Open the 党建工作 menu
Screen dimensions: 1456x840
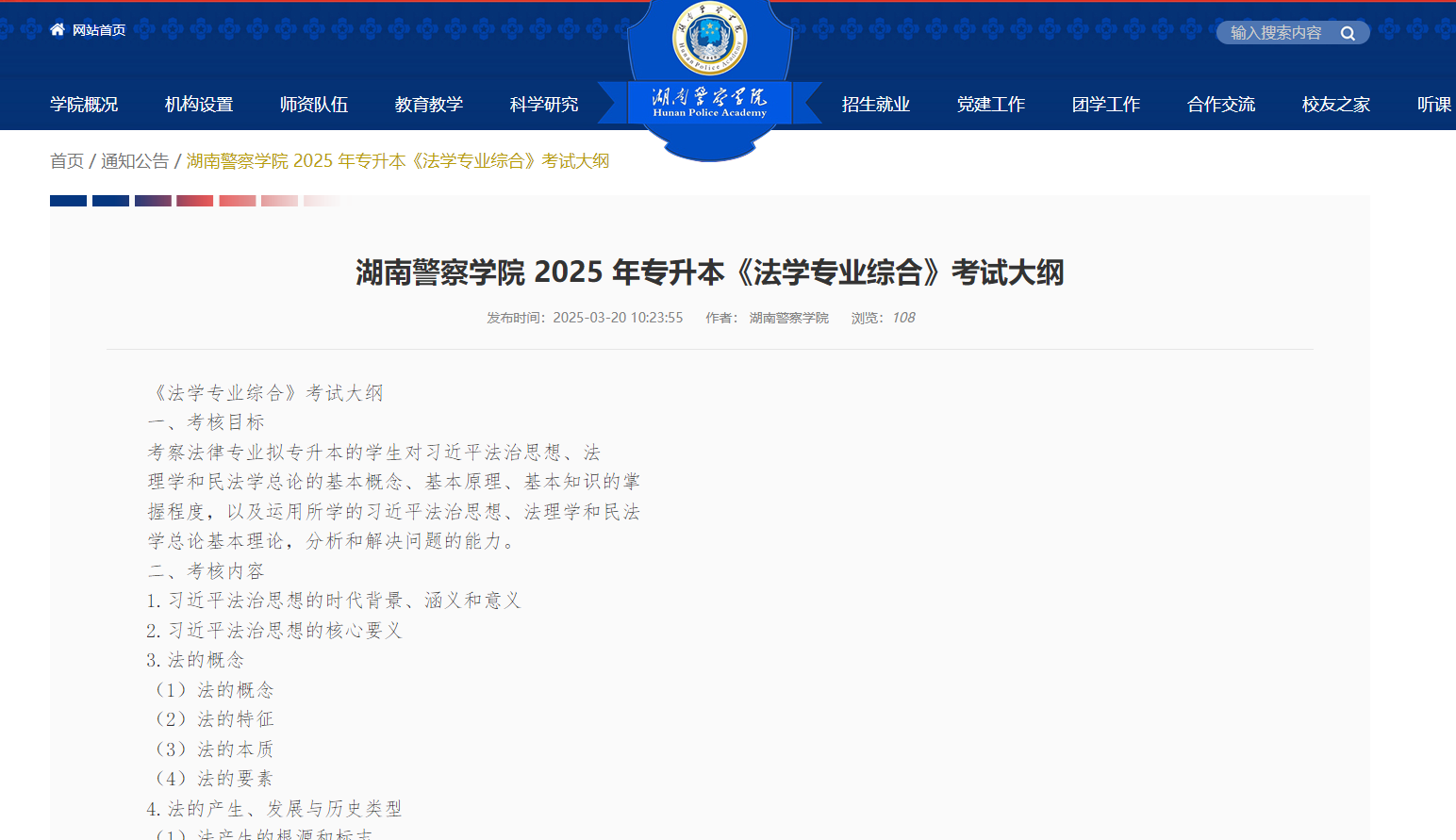pyautogui.click(x=991, y=105)
